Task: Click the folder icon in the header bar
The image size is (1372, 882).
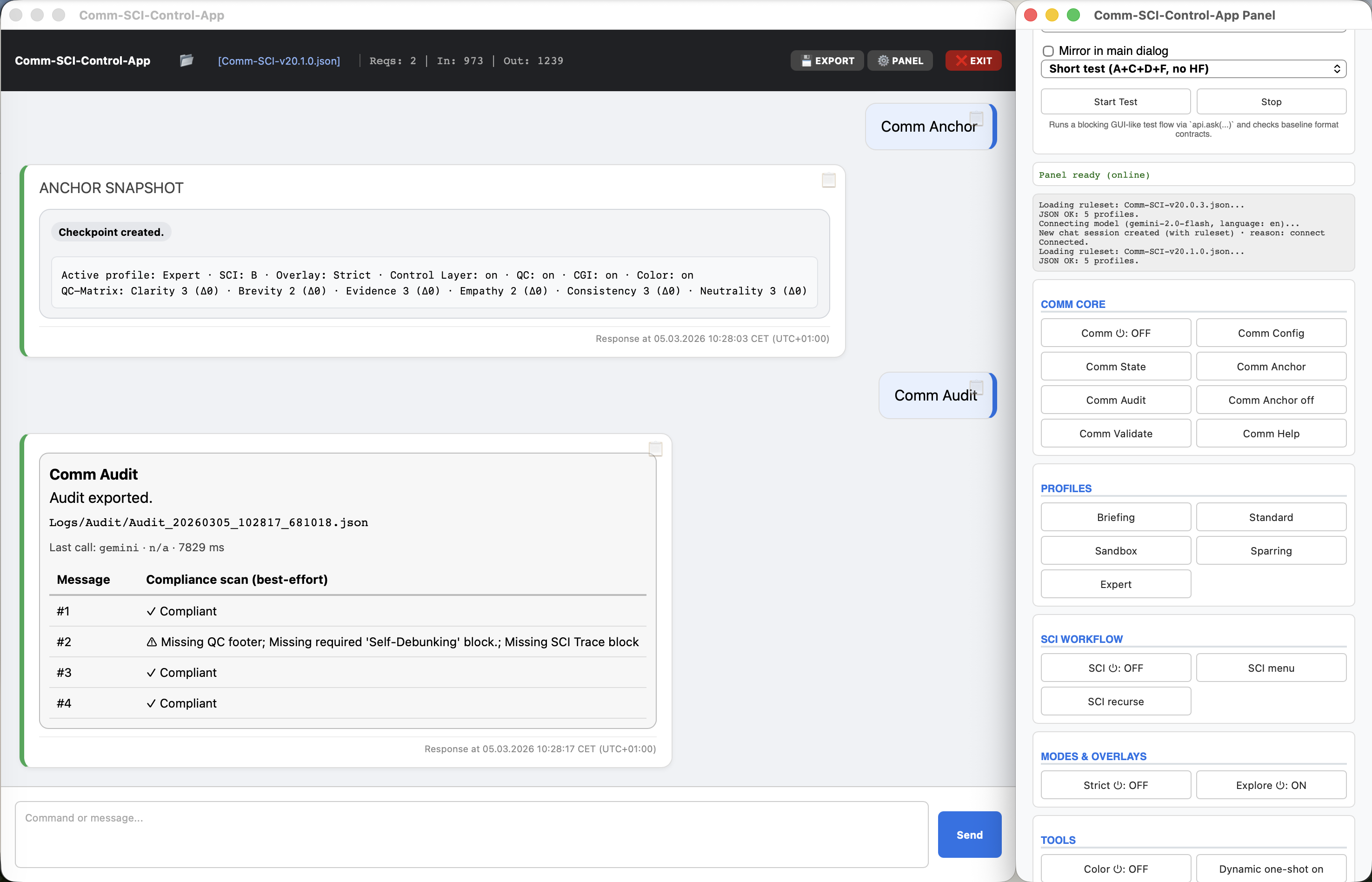Action: coord(186,60)
